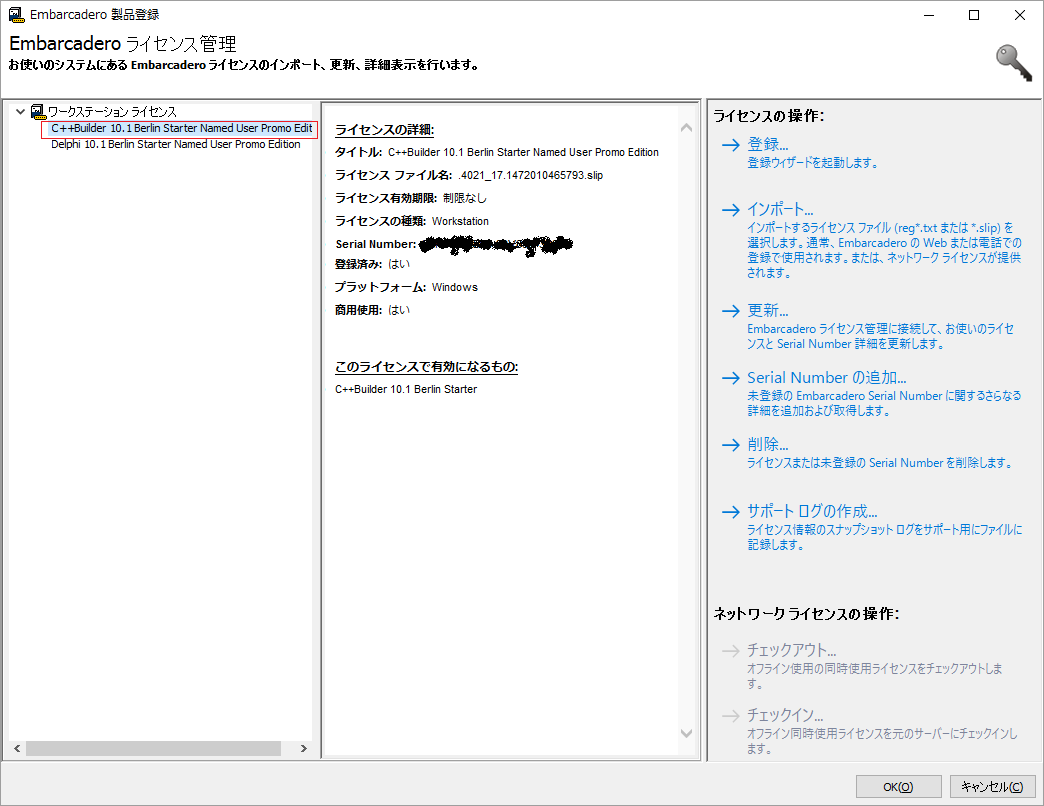
Task: Click the このライセンスで有効になるもの heading
Action: 426,367
